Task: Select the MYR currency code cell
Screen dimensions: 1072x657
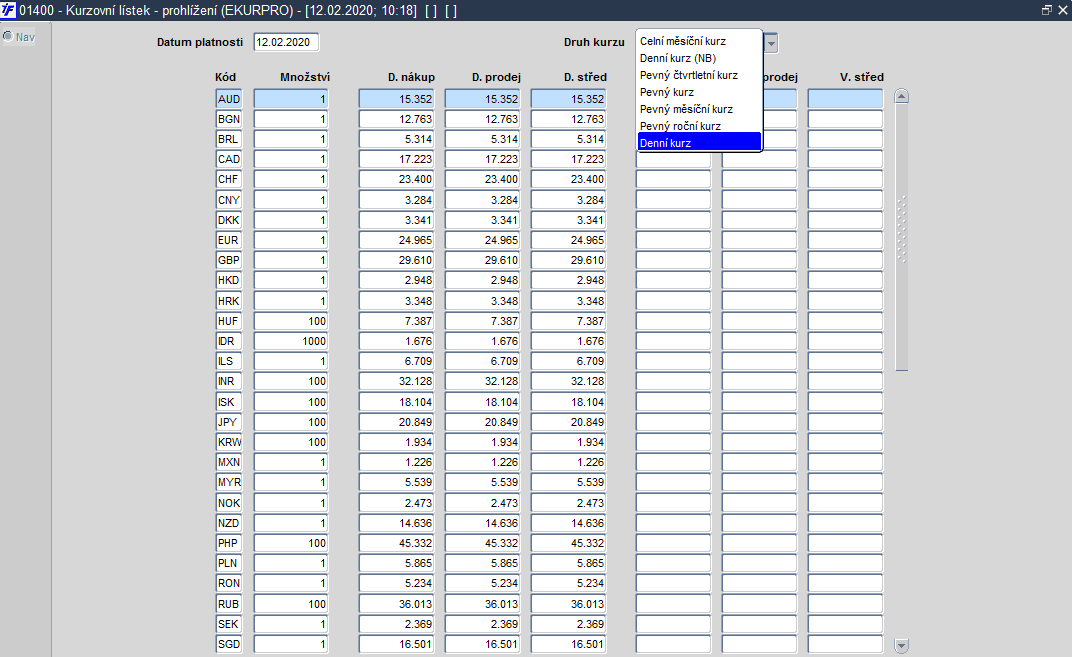Action: click(228, 482)
